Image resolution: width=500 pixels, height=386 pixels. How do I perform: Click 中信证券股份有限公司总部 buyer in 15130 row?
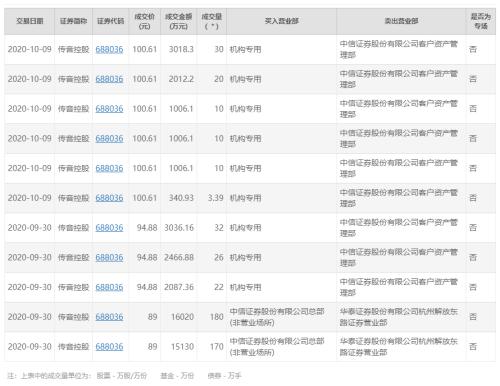point(277,347)
